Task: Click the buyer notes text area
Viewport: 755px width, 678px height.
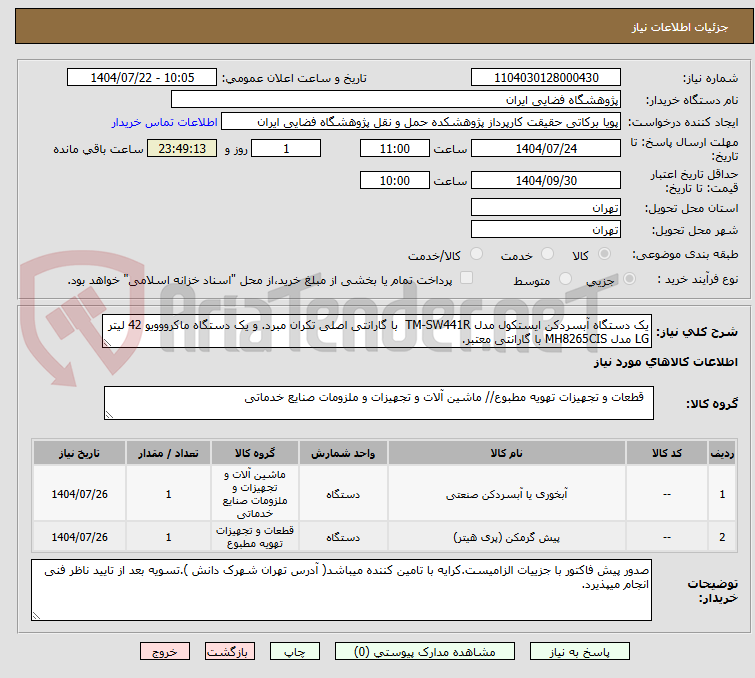Action: point(341,590)
